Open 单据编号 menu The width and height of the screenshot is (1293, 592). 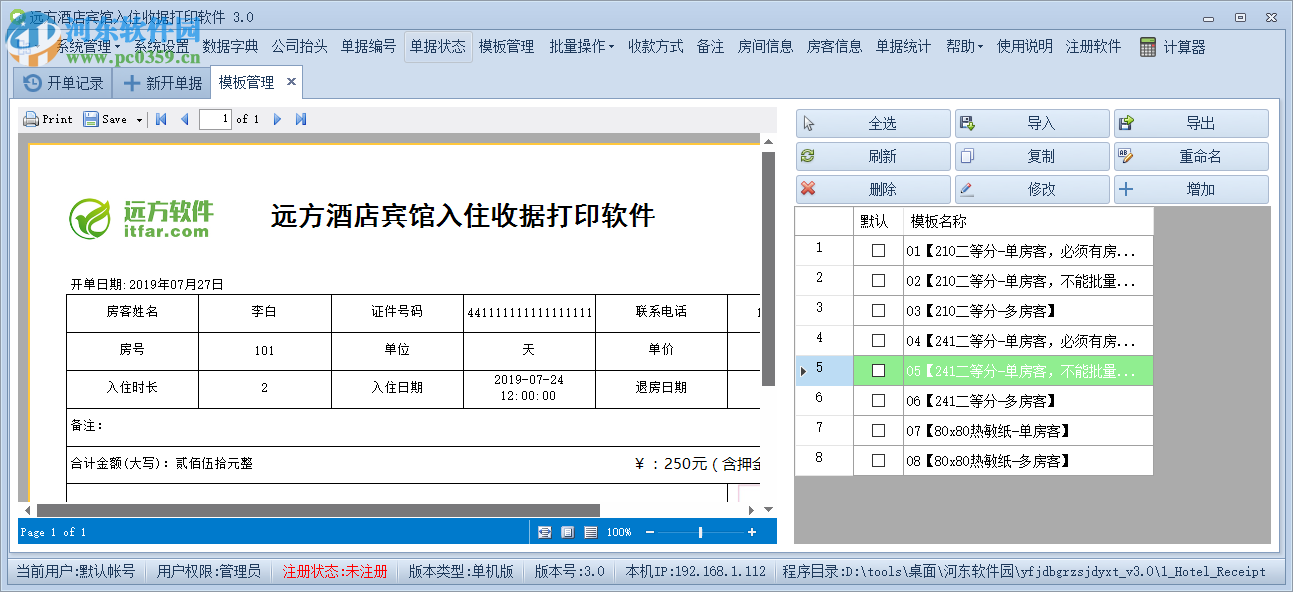pyautogui.click(x=368, y=46)
